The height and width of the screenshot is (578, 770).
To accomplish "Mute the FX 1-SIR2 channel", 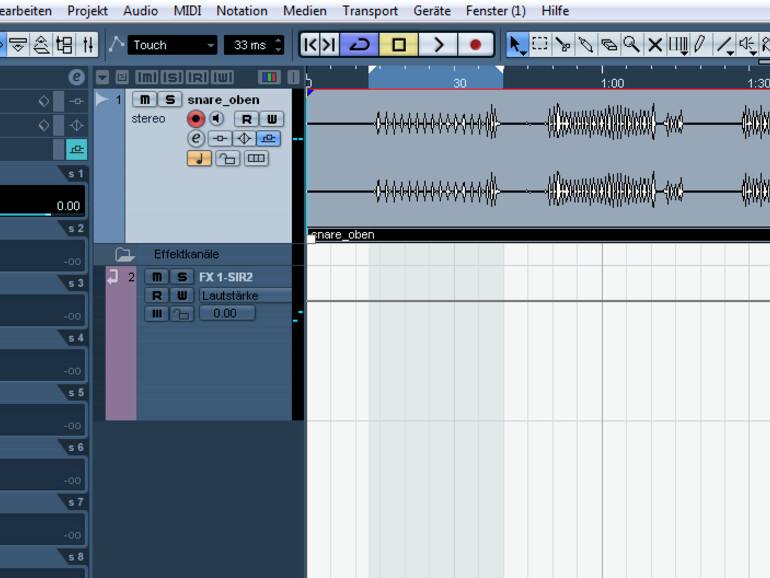I will [x=157, y=277].
